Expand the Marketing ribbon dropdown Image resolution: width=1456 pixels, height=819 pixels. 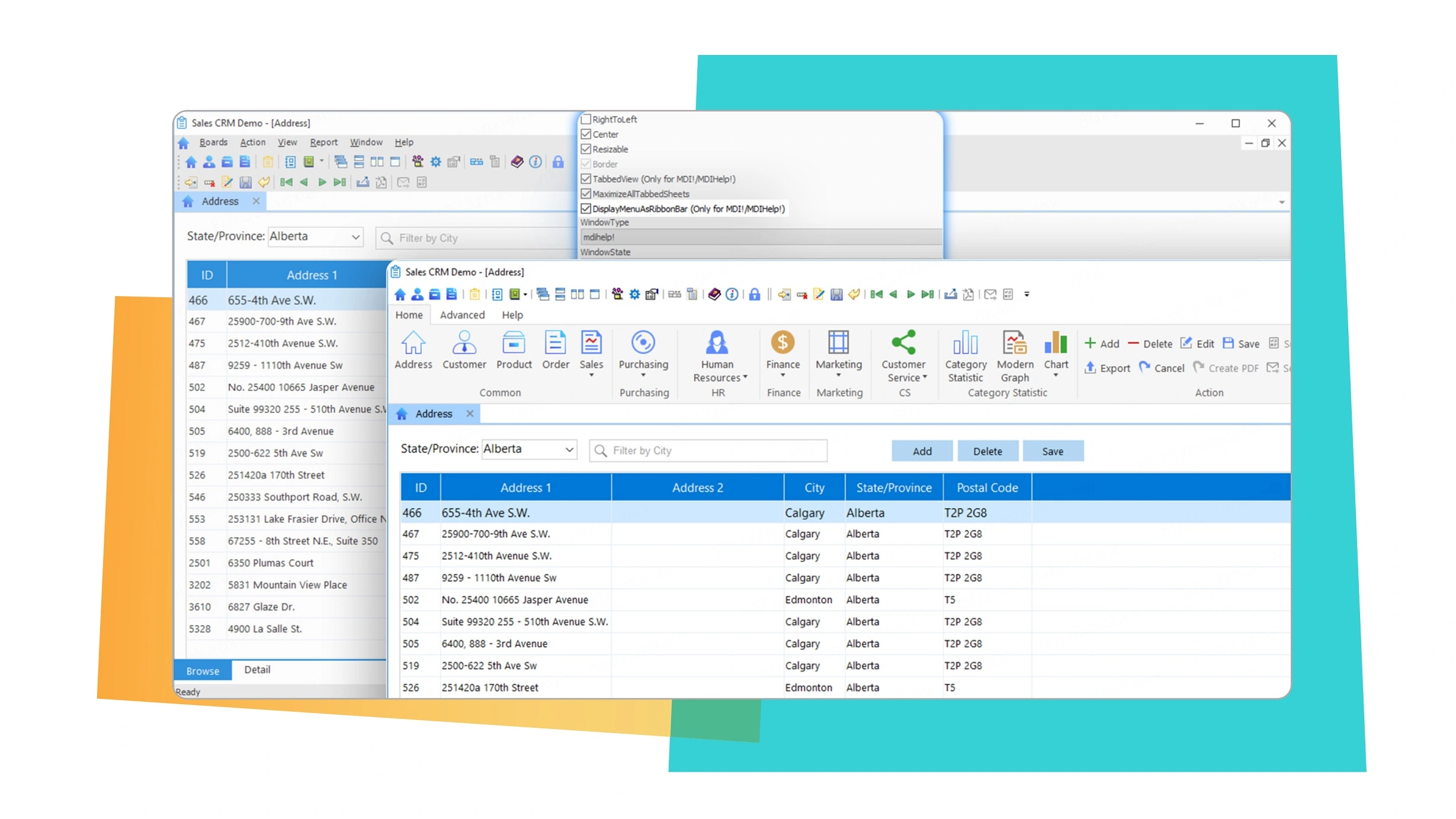[838, 375]
